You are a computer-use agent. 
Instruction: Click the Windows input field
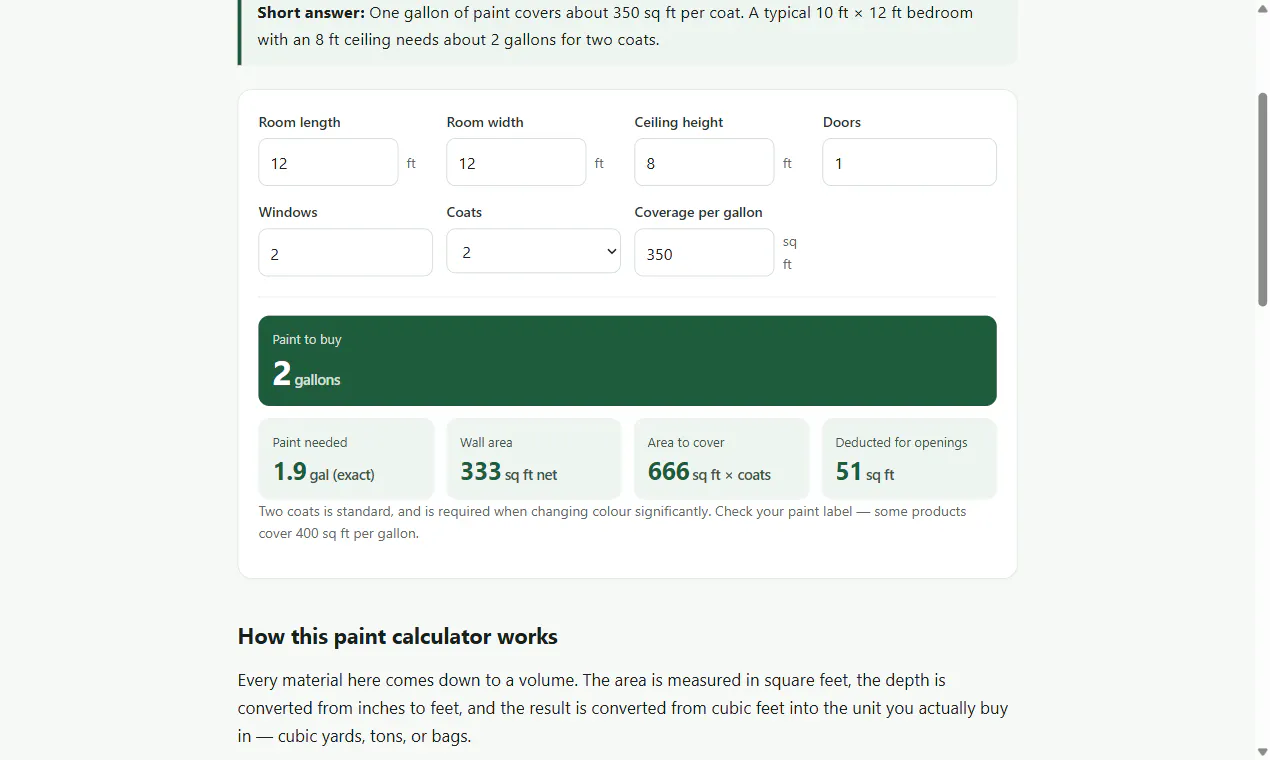[x=345, y=253]
